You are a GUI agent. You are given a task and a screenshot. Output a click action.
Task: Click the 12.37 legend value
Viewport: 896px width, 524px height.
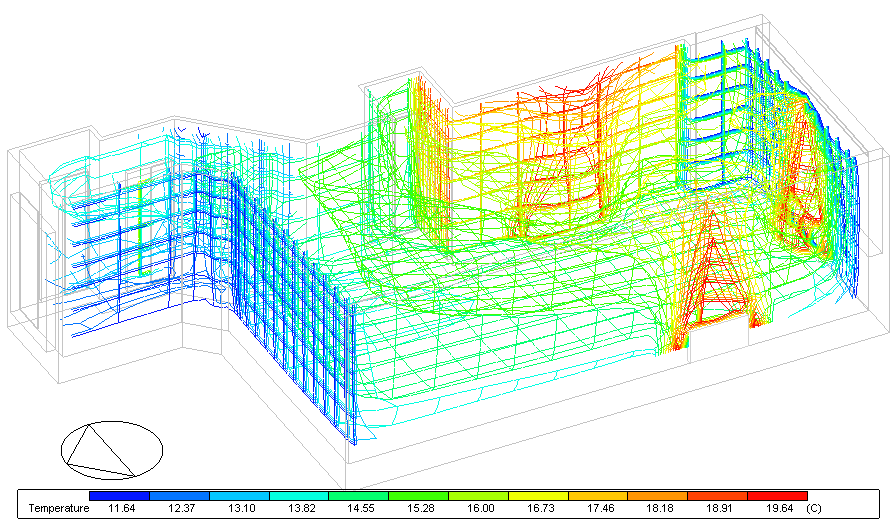click(181, 508)
